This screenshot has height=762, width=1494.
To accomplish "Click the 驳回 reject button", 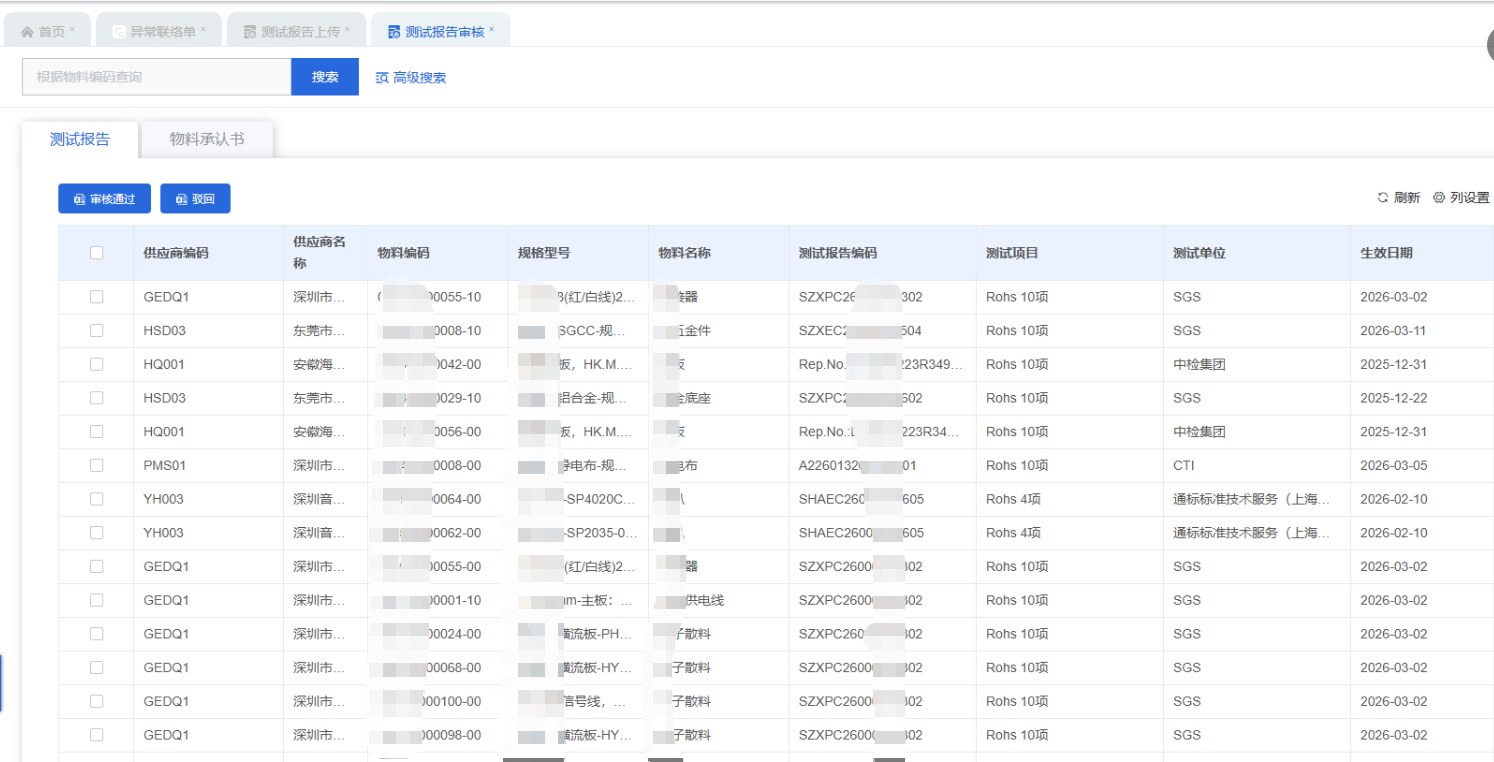I will (x=195, y=199).
